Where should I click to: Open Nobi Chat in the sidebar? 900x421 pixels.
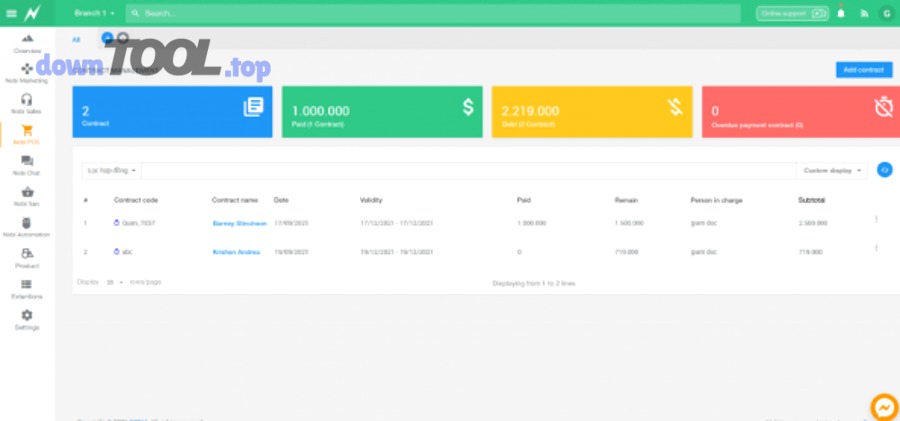pyautogui.click(x=27, y=165)
